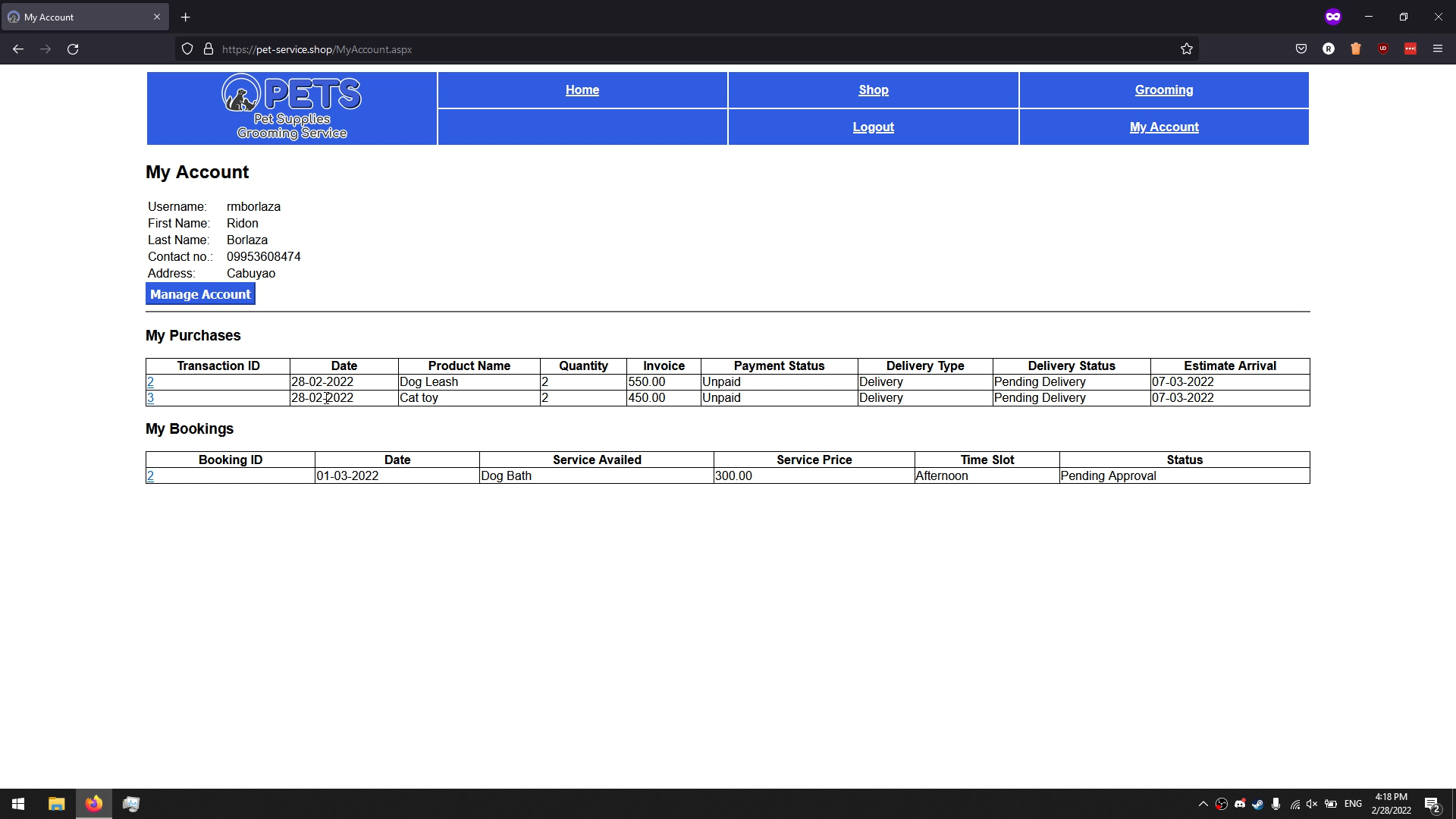Show hidden system tray icons chevron

point(1203,804)
